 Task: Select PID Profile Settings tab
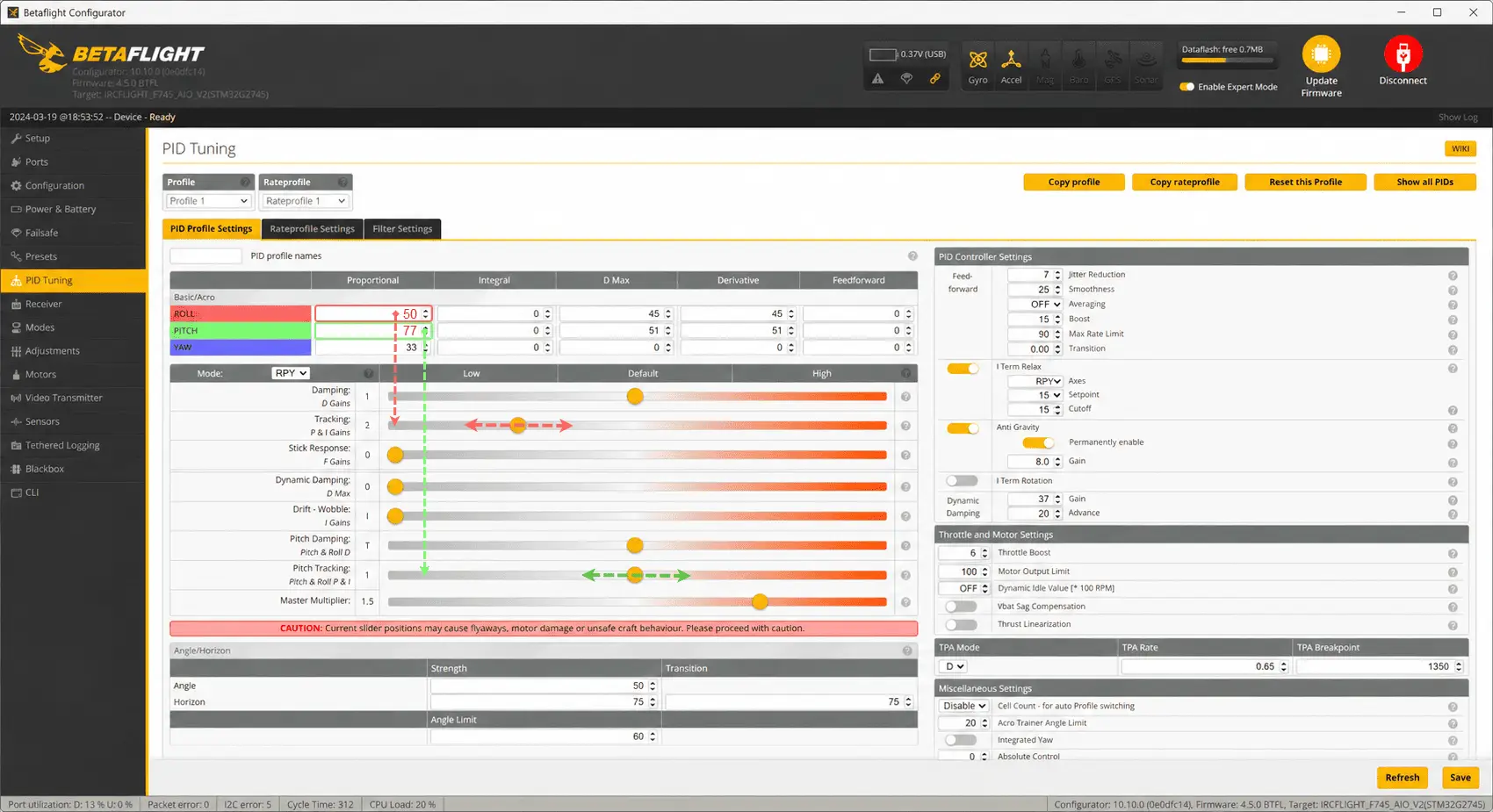[211, 229]
